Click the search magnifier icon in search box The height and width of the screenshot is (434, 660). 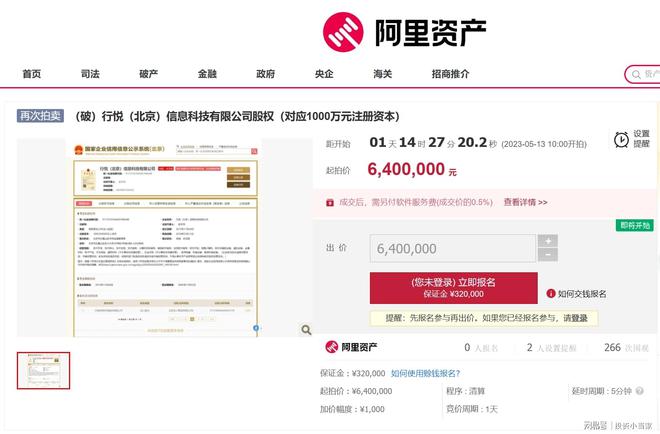click(x=636, y=75)
